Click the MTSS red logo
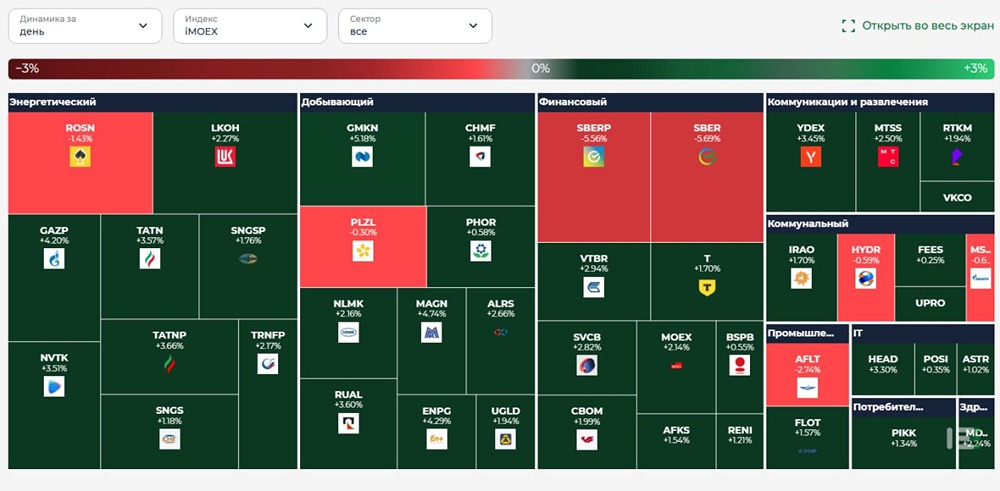The width and height of the screenshot is (1000, 491). pos(888,157)
